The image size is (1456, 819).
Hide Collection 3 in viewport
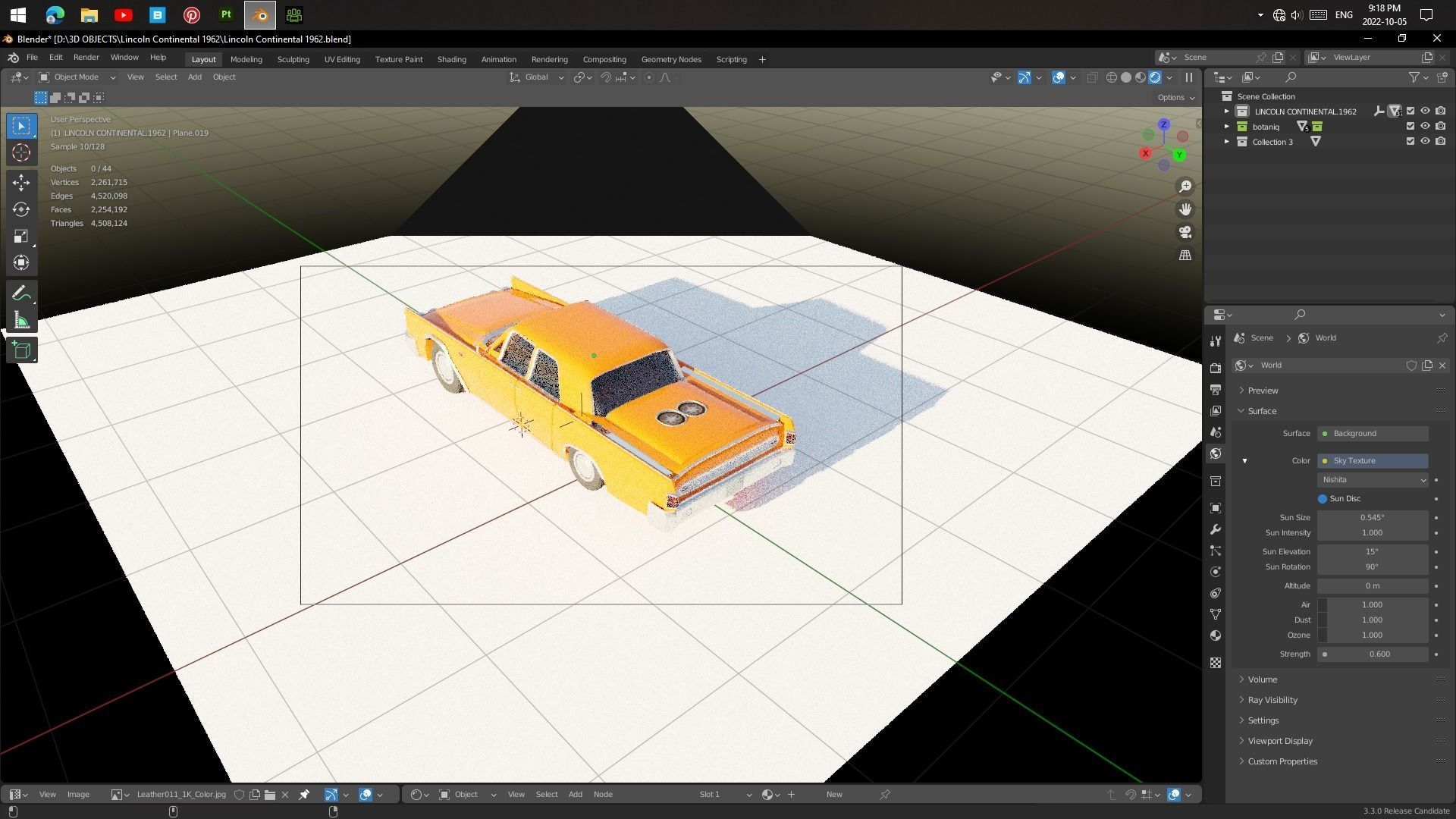[x=1425, y=142]
